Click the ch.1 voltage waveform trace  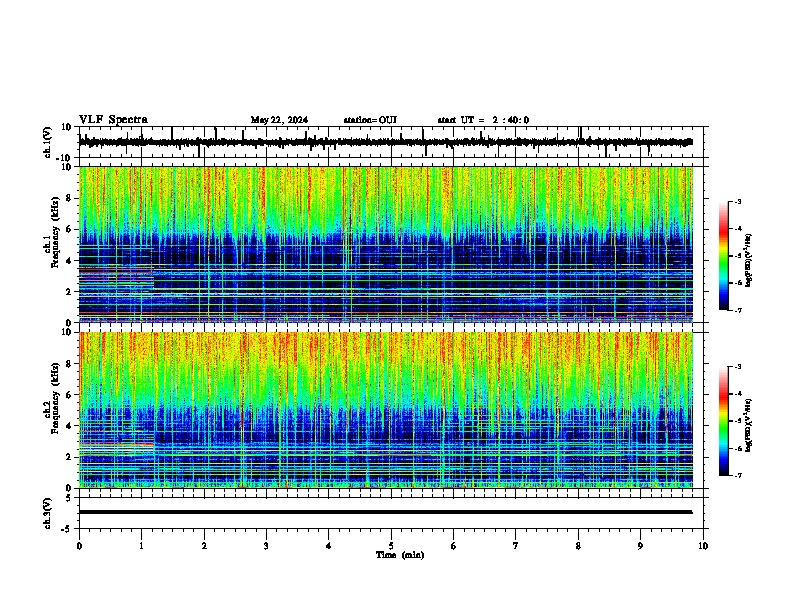pos(386,142)
